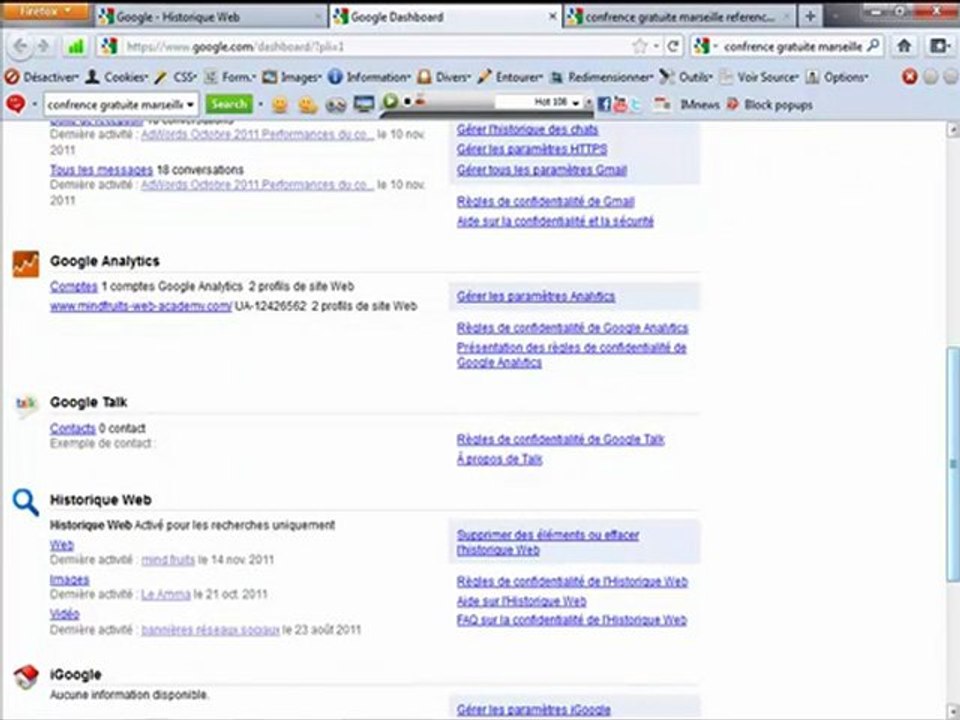Open the Information developer toolbar menu
This screenshot has height=720, width=960.
coord(369,77)
